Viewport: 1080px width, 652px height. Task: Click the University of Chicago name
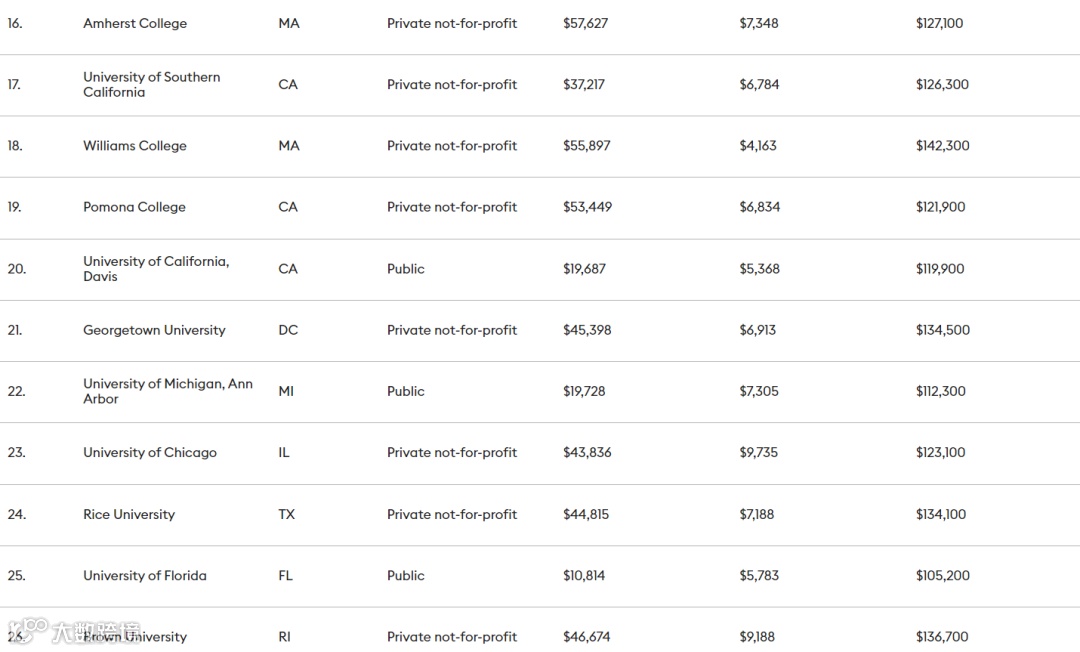pos(150,452)
